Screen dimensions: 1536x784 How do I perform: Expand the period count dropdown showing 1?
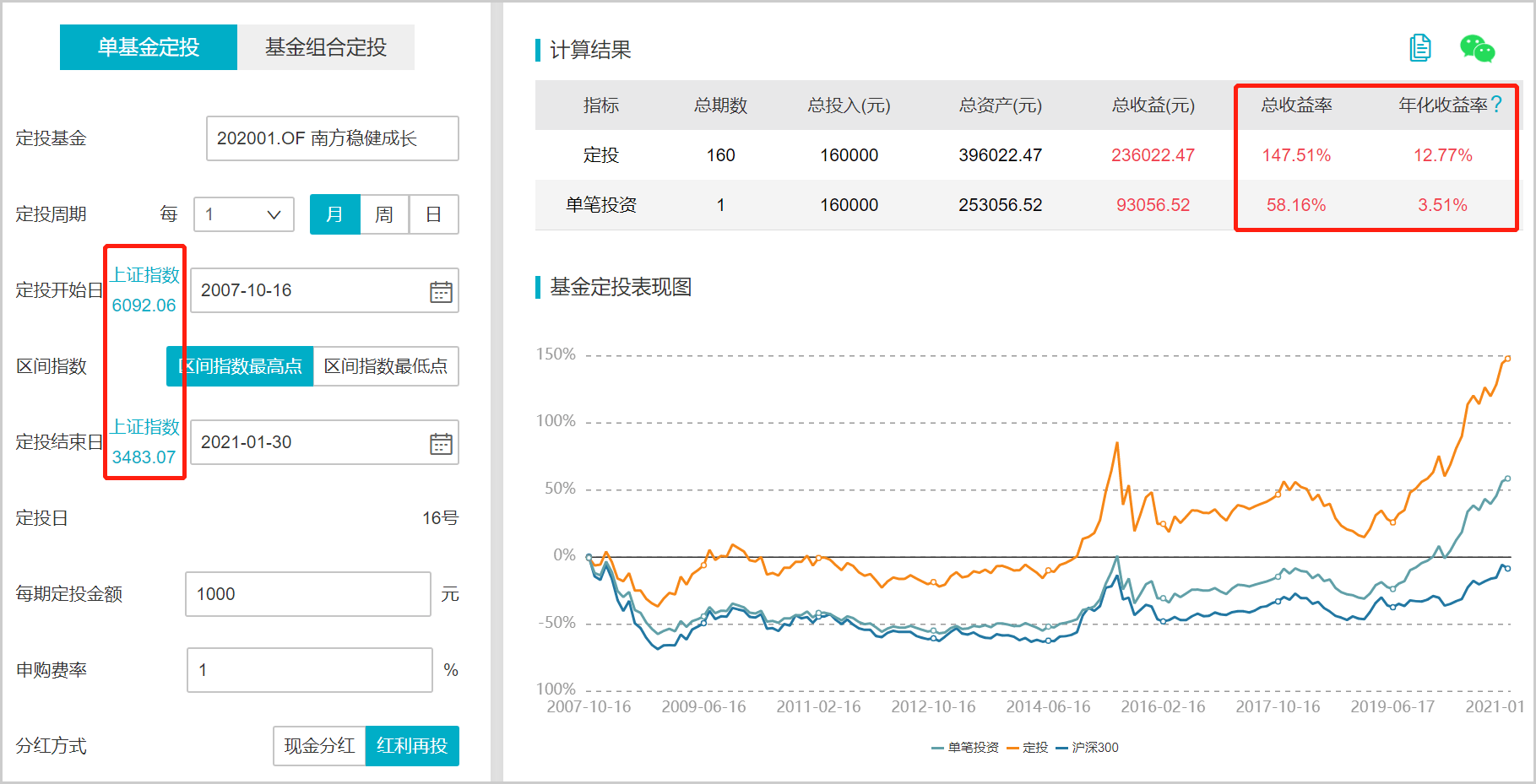(244, 214)
